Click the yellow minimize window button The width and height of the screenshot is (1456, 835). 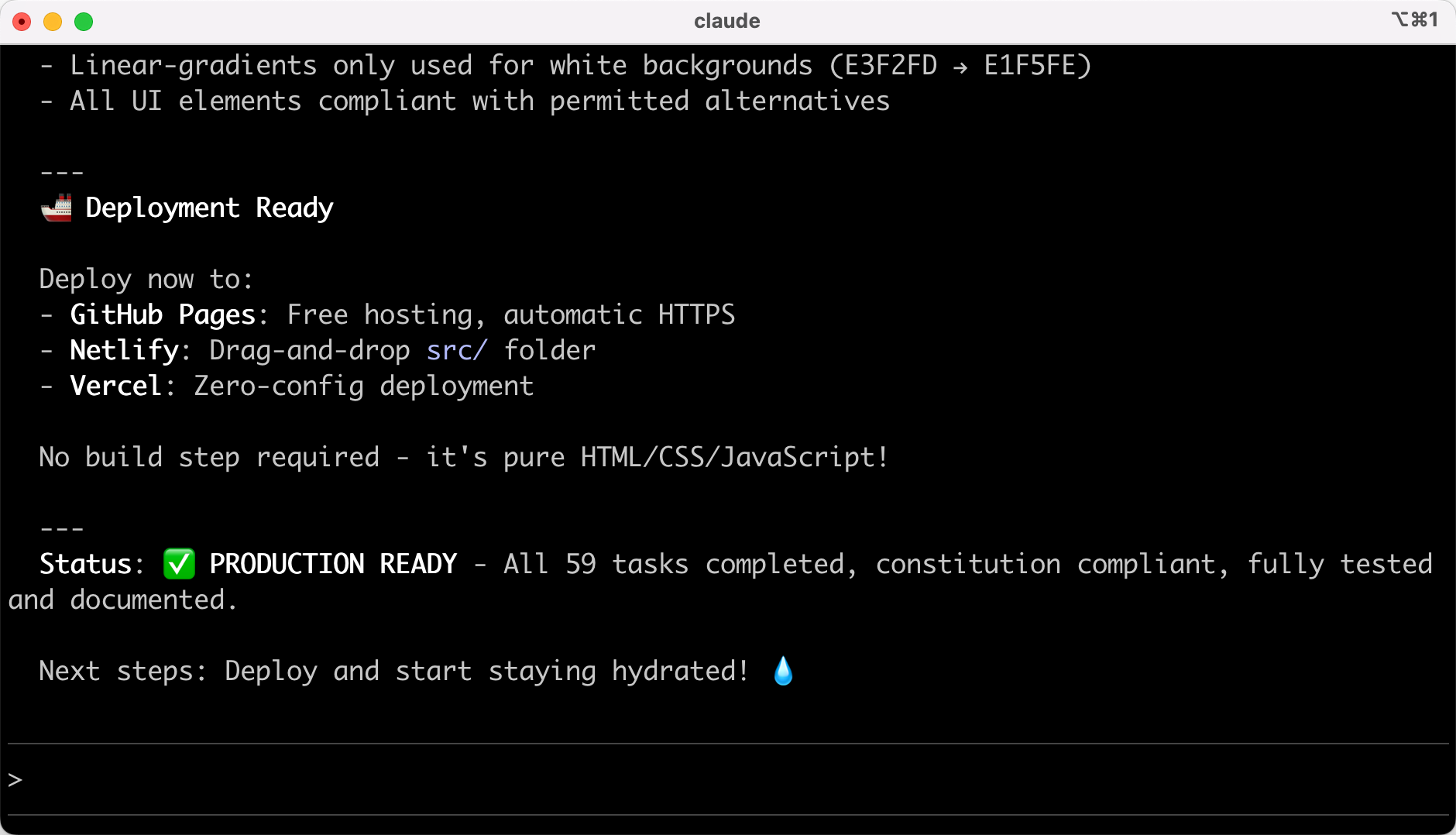click(x=53, y=22)
